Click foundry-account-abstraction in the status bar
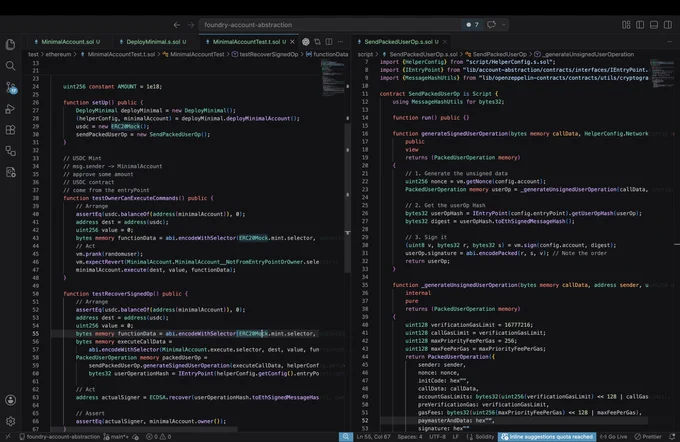The width and height of the screenshot is (680, 442). point(59,437)
